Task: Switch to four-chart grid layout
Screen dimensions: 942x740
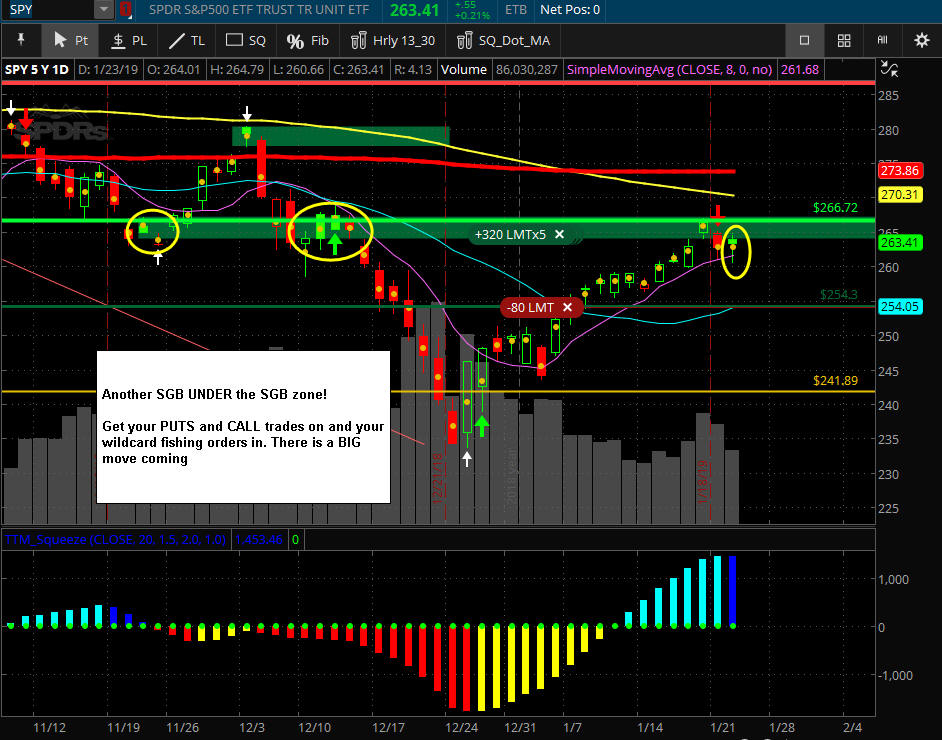Action: click(844, 40)
